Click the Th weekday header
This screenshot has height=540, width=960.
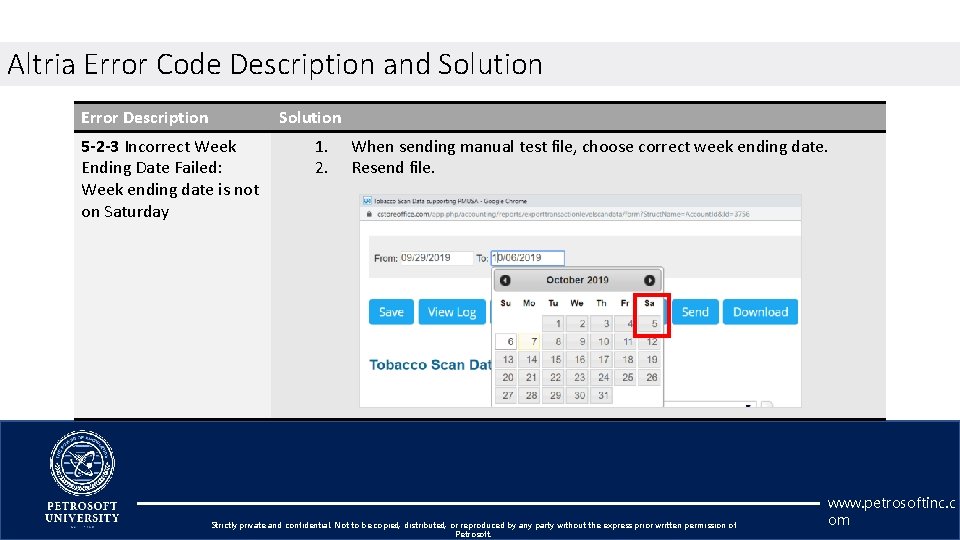point(601,303)
